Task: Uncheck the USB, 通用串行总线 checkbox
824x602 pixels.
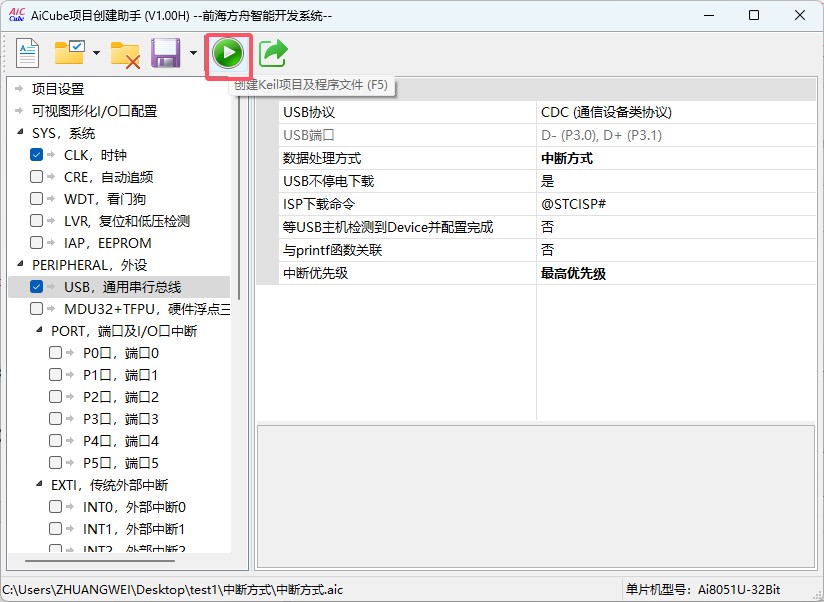Action: (36, 287)
